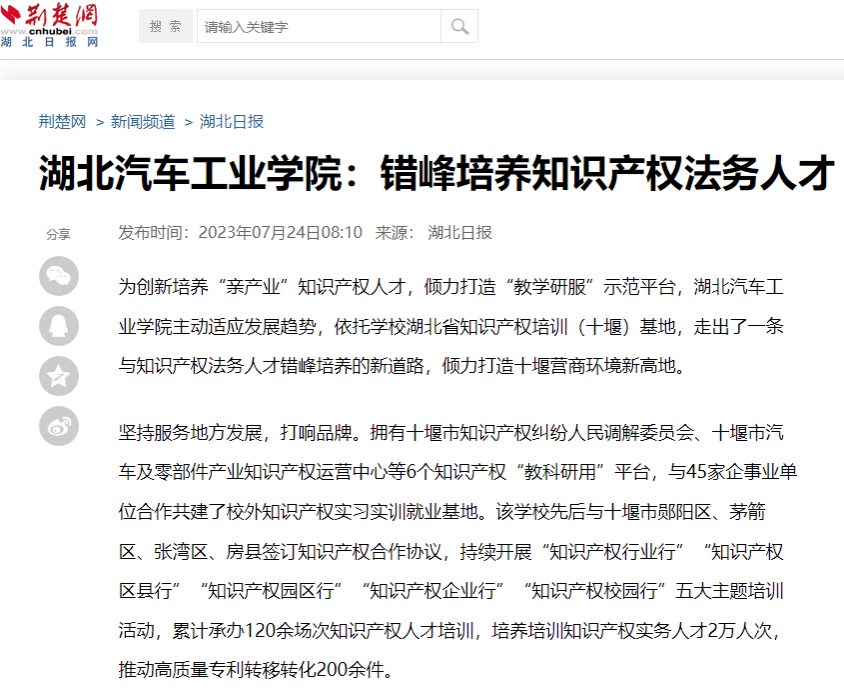Open 荆楚网 breadcrumb link
Viewport: 844px width, 697px height.
62,121
